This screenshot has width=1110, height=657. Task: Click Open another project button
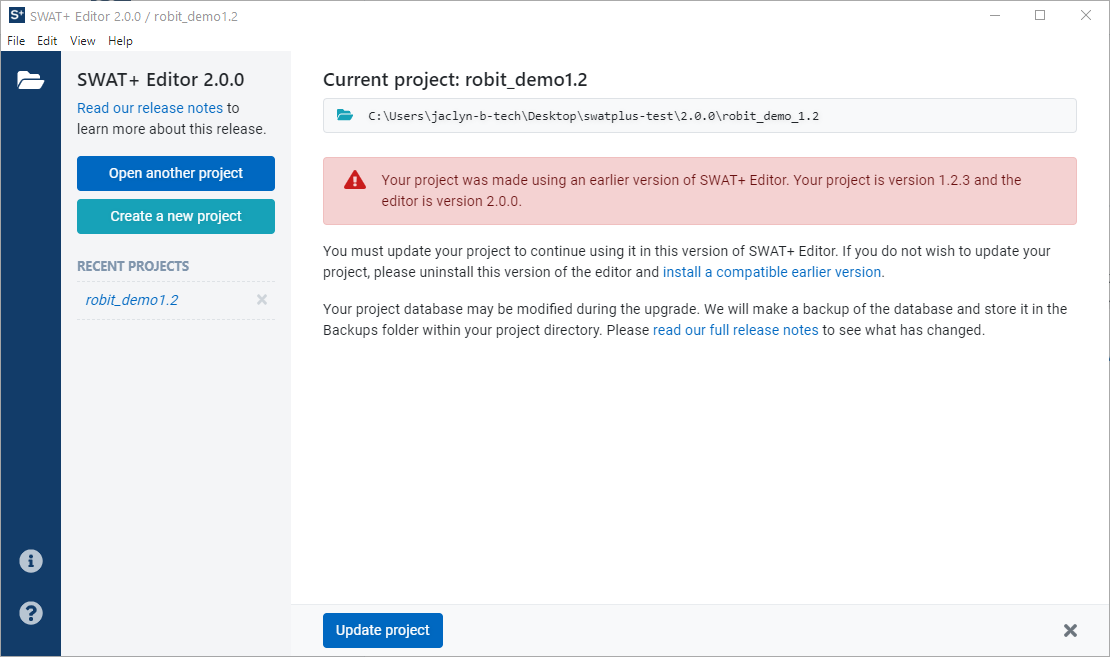pos(176,173)
